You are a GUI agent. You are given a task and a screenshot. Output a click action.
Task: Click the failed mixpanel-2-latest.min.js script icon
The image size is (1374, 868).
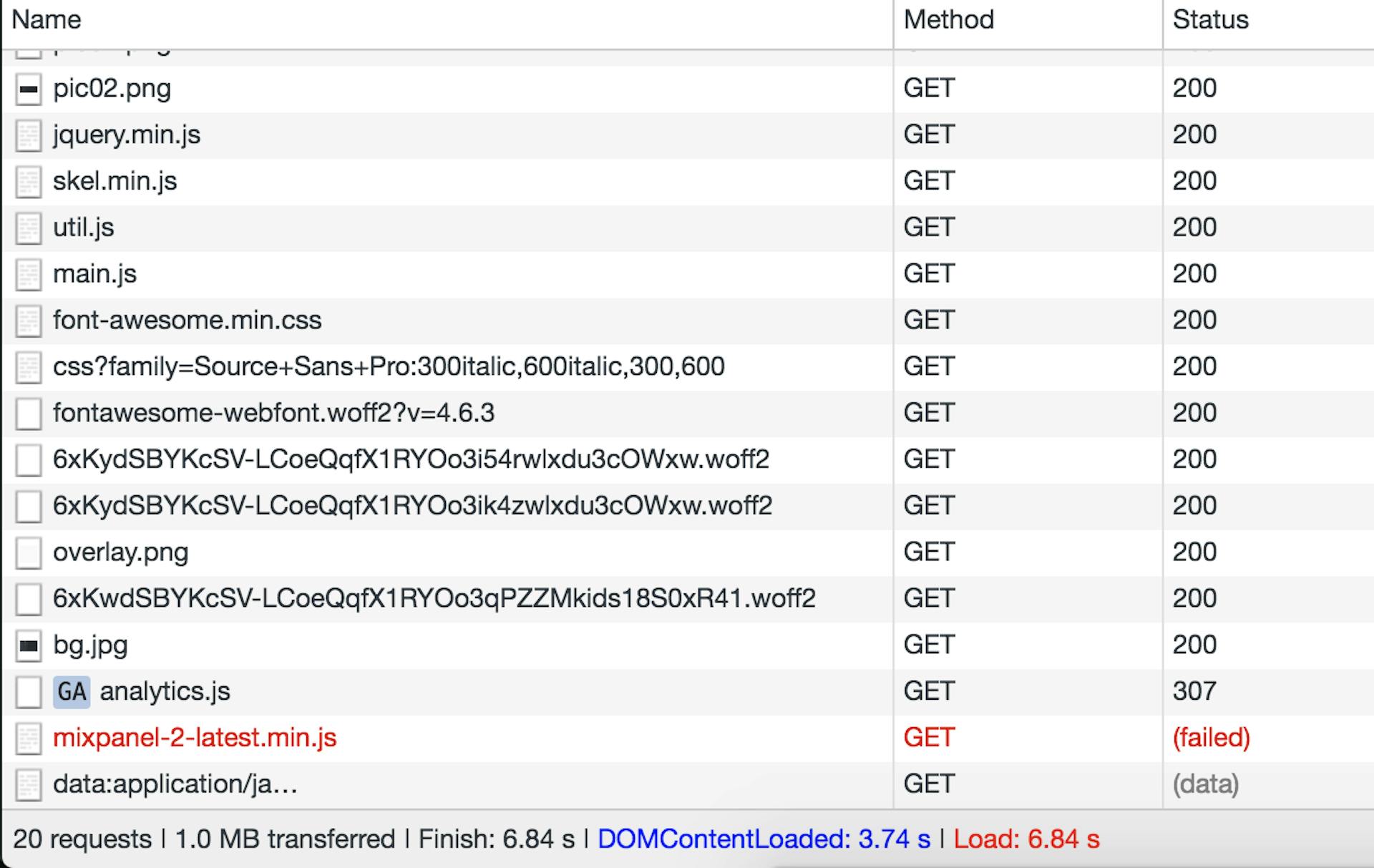[29, 738]
